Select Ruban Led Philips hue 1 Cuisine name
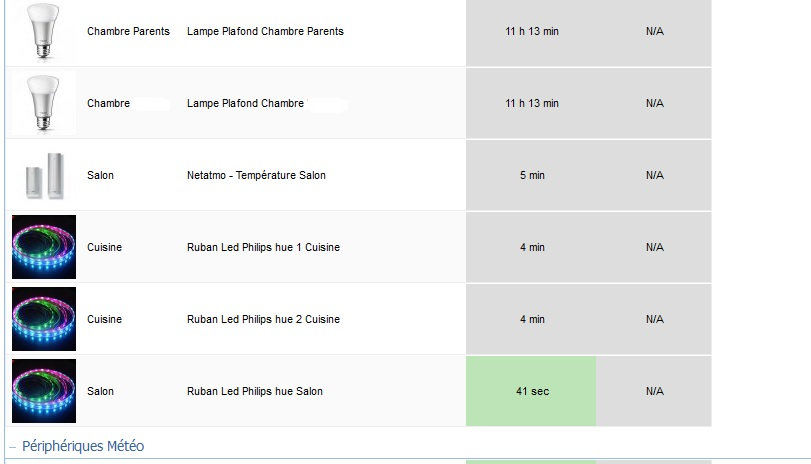Image resolution: width=811 pixels, height=464 pixels. (263, 247)
